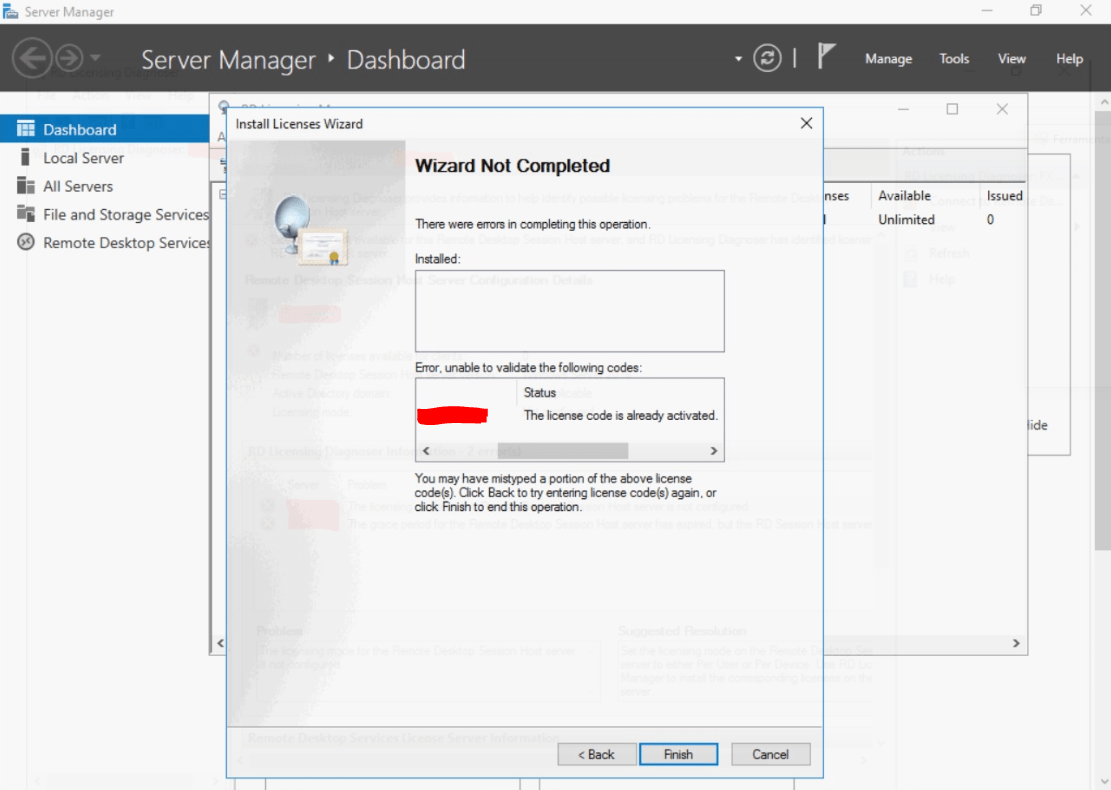Click the Server Manager title bar icon
This screenshot has width=1111, height=790.
[x=10, y=11]
